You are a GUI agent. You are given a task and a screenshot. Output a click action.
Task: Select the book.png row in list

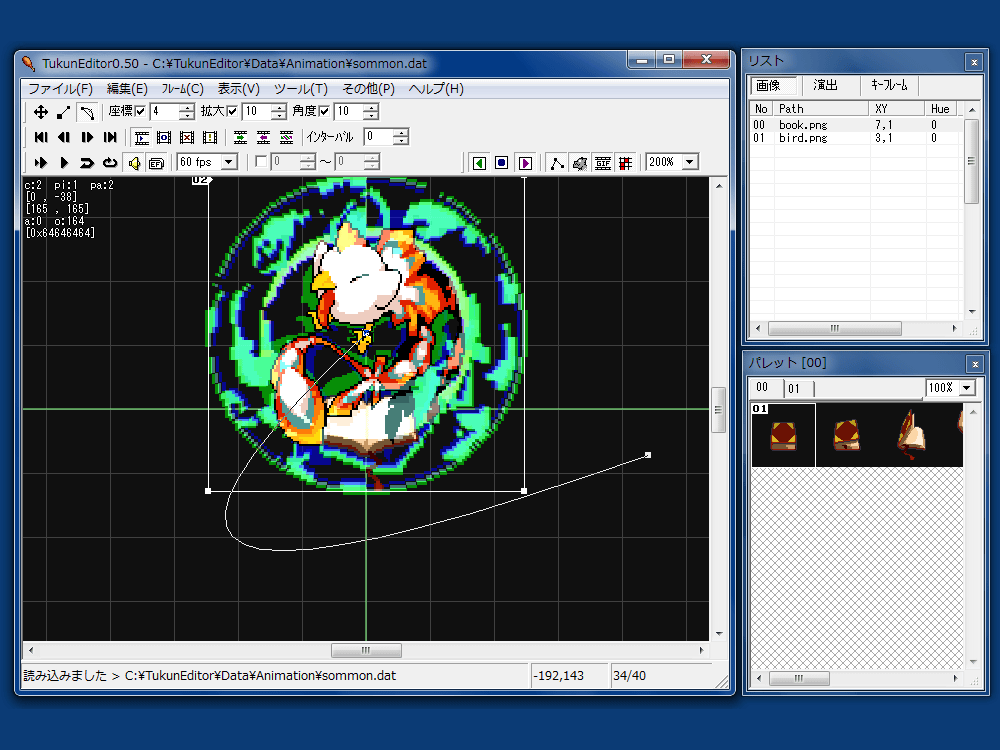click(856, 125)
